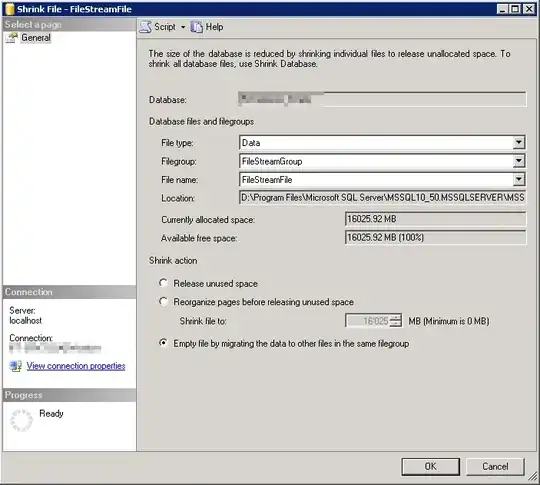The height and width of the screenshot is (485, 540).
Task: Select the General page icon
Action: pyautogui.click(x=11, y=38)
